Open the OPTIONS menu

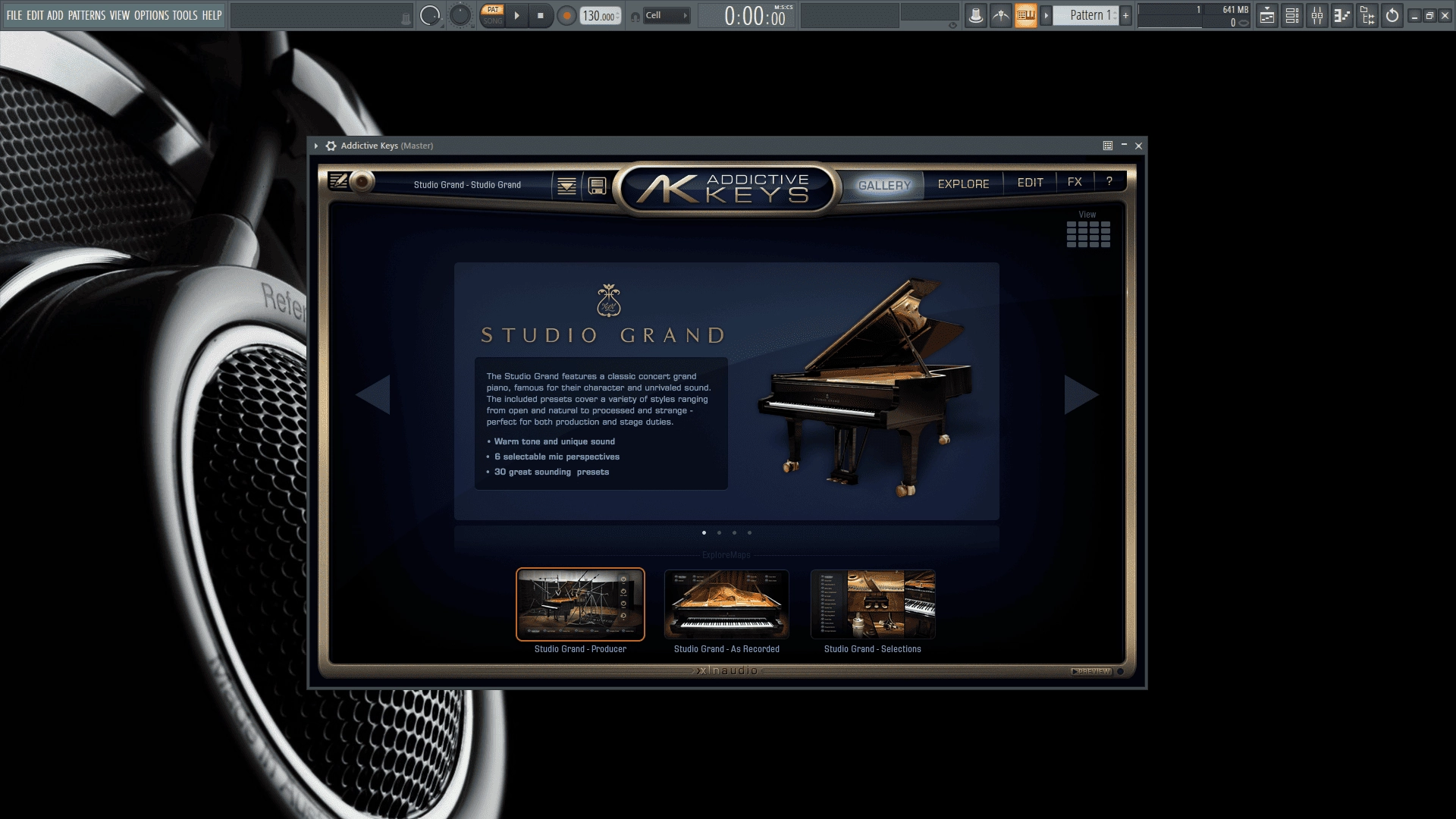(152, 15)
